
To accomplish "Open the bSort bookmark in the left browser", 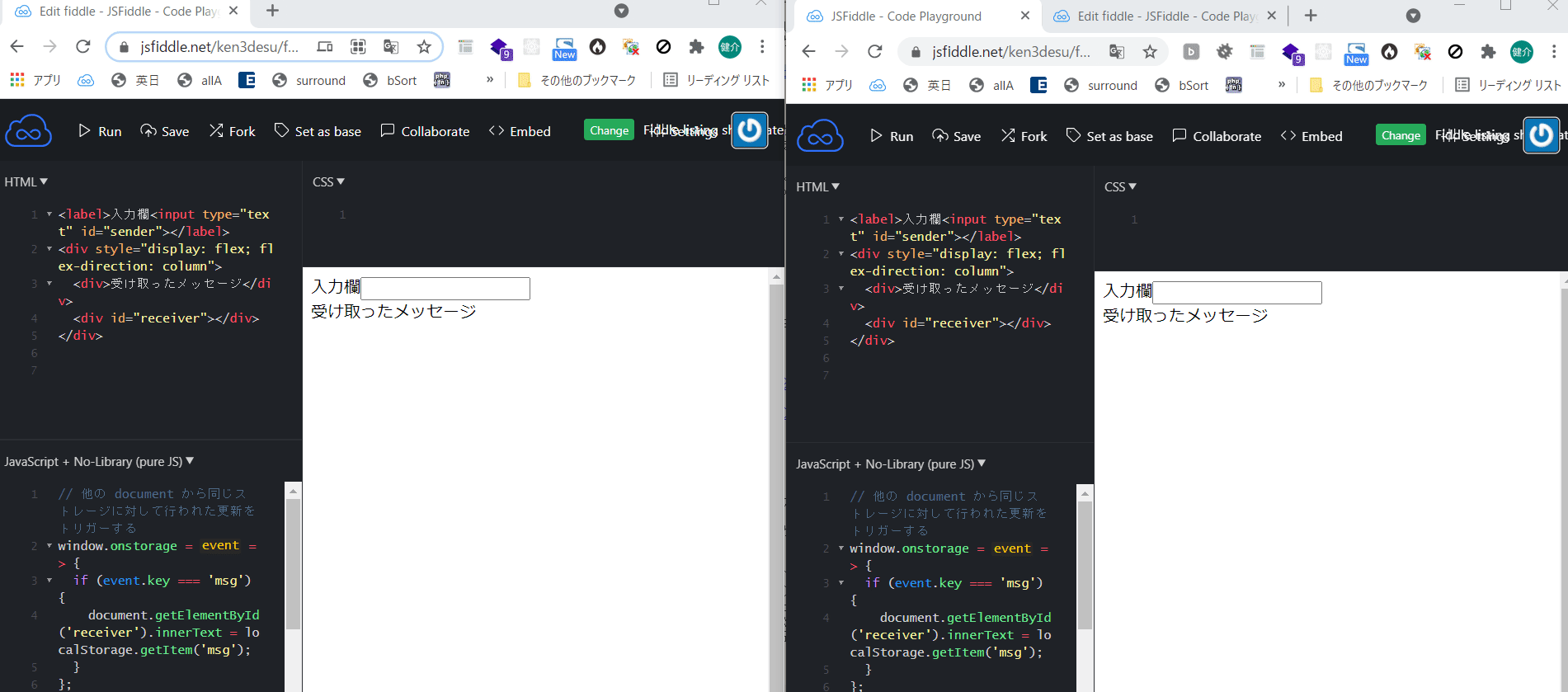I will (x=391, y=81).
